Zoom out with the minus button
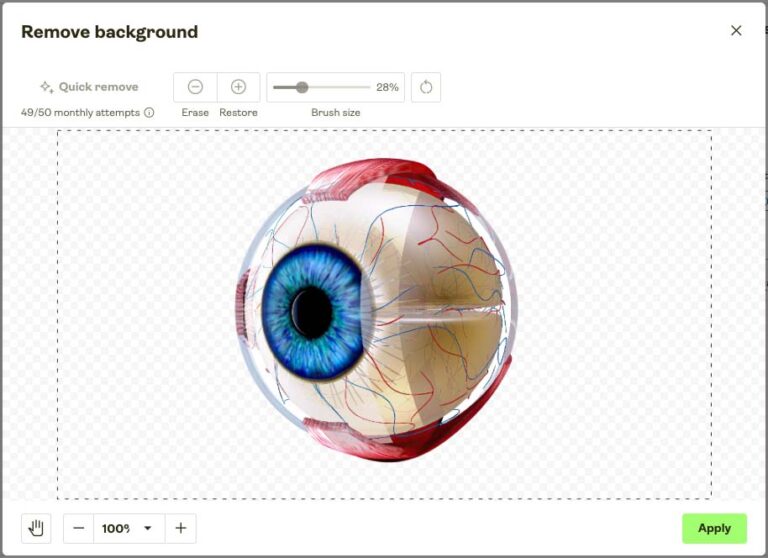The width and height of the screenshot is (768, 558). click(x=79, y=528)
